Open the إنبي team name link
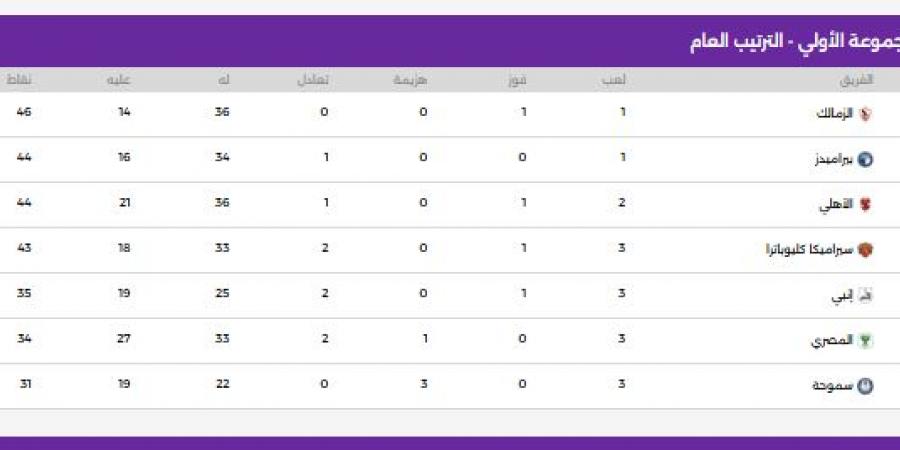The height and width of the screenshot is (450, 900). pos(844,295)
